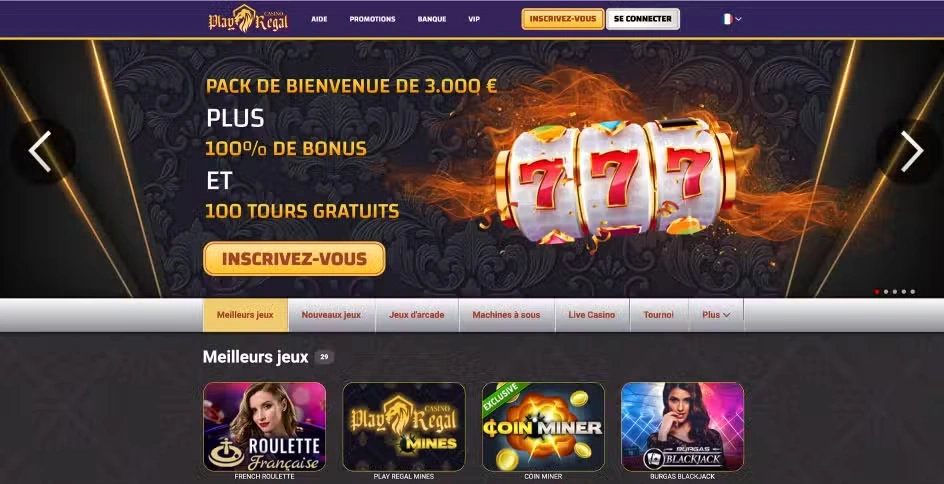Switch to the Machines à sous tab

click(506, 315)
